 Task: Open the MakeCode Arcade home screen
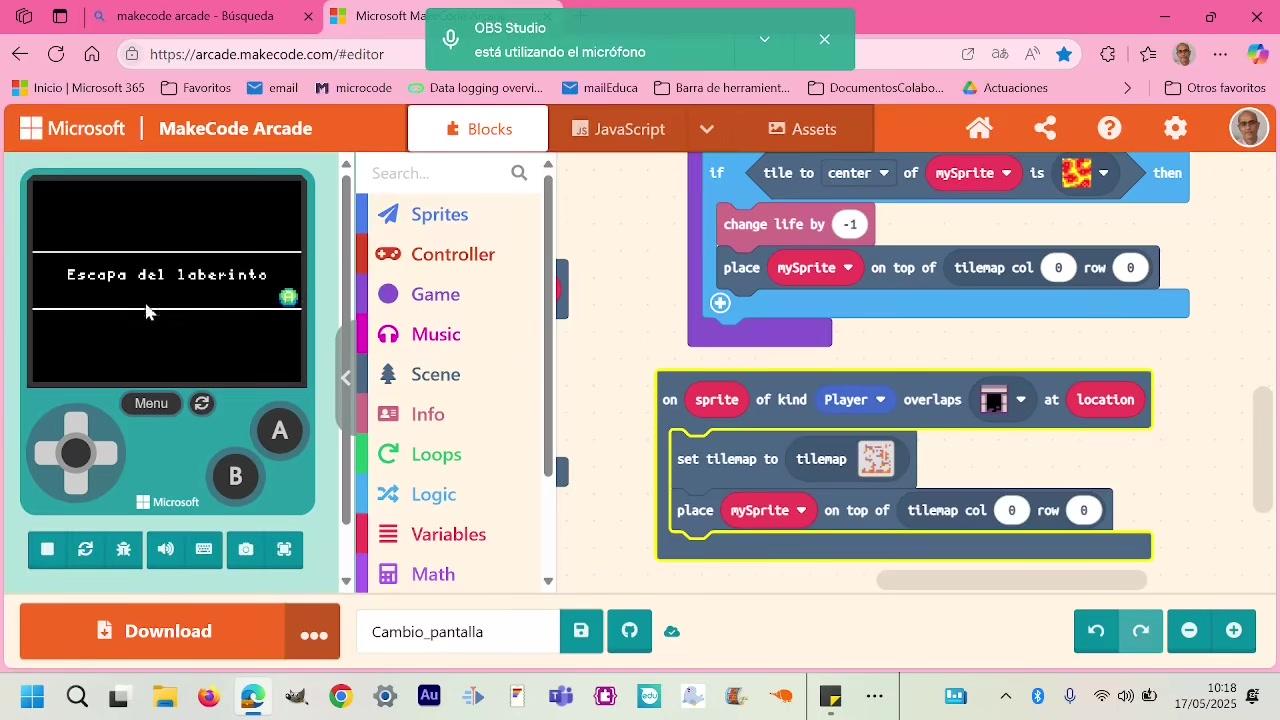coord(979,128)
